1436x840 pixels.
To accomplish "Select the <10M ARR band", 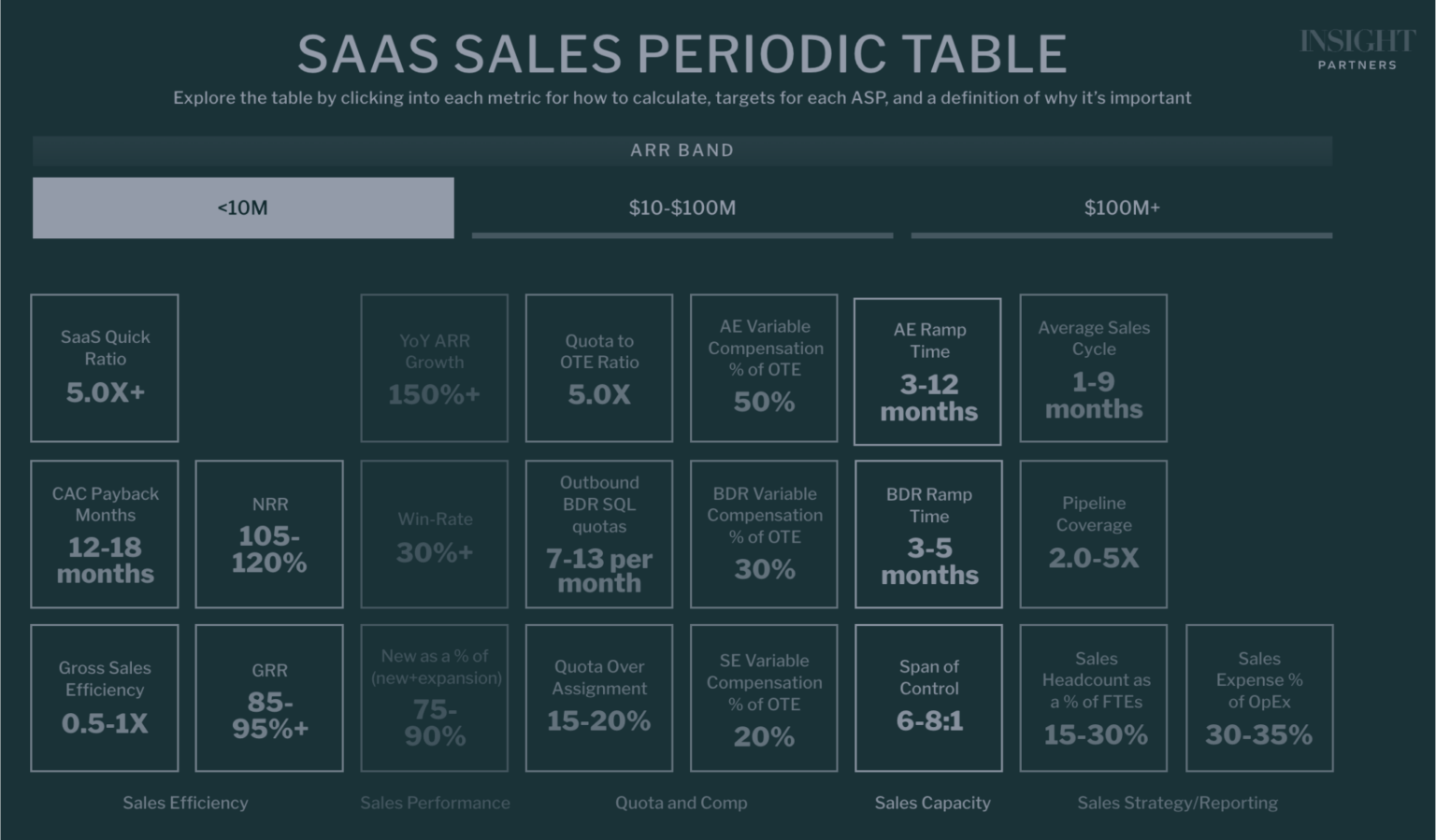I will point(242,207).
